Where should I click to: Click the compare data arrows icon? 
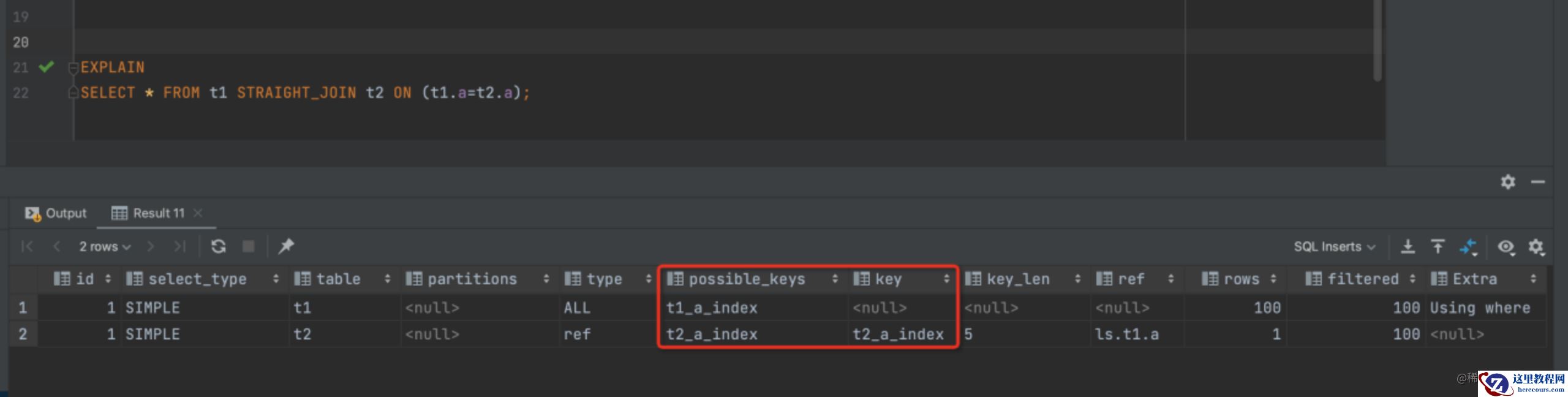click(1469, 247)
